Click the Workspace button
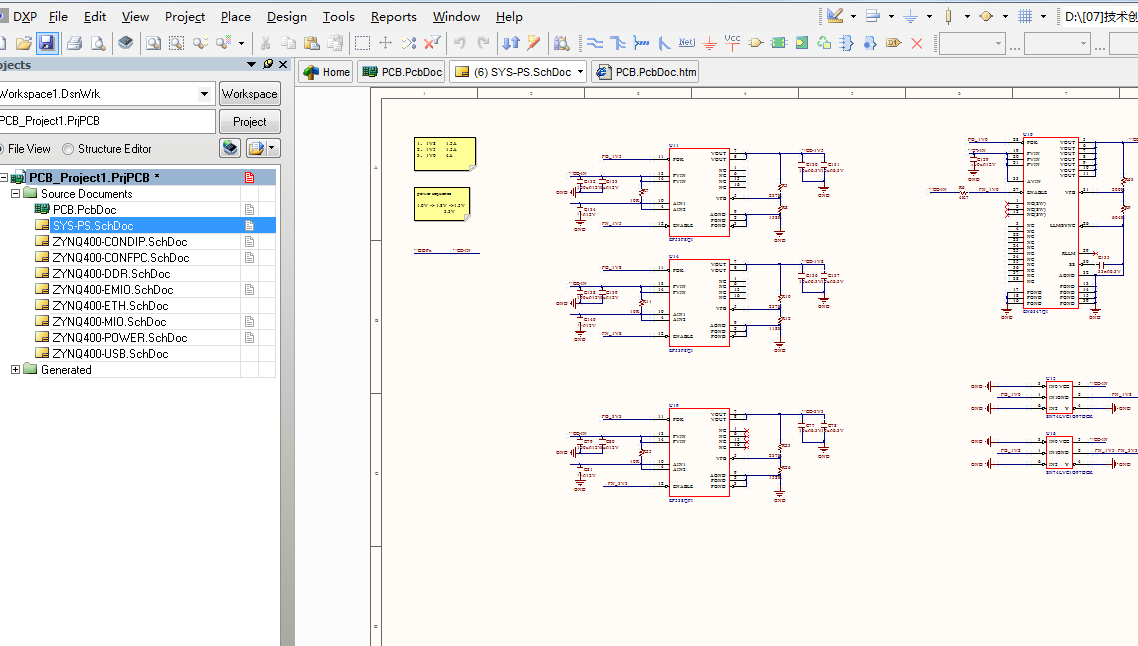This screenshot has width=1138, height=646. 250,94
